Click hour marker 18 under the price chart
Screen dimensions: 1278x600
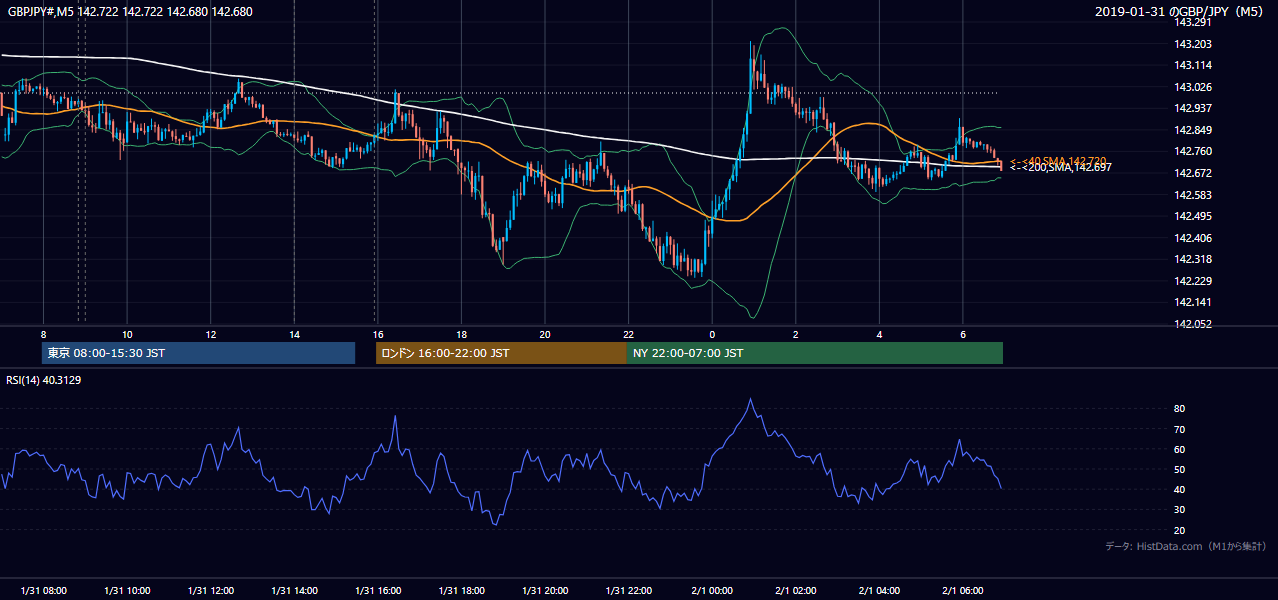pyautogui.click(x=461, y=334)
